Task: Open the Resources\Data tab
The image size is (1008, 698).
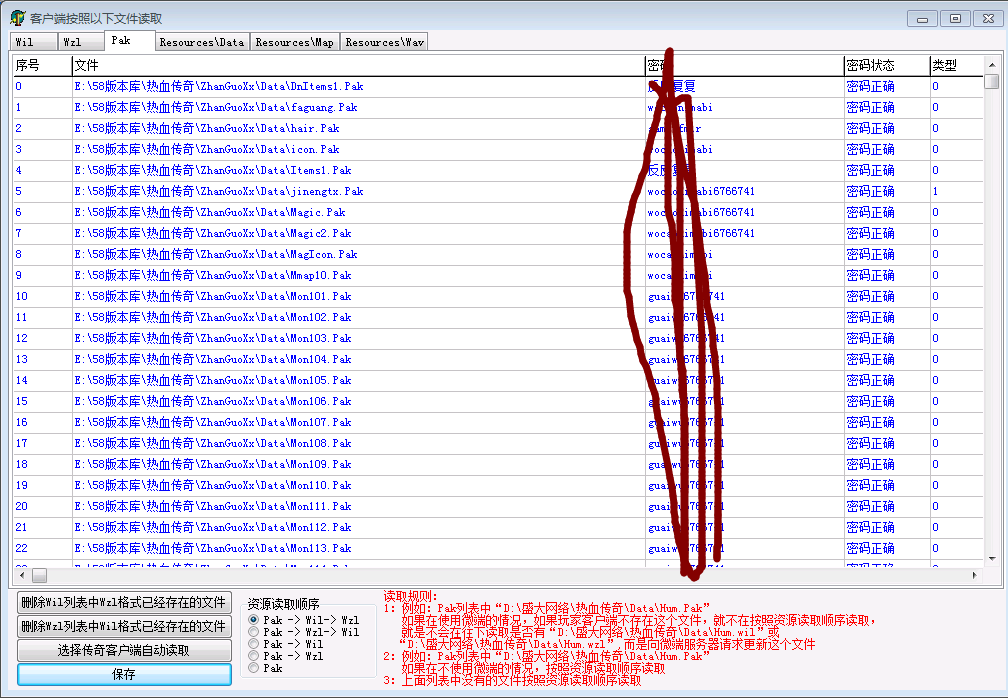Action: coord(202,42)
